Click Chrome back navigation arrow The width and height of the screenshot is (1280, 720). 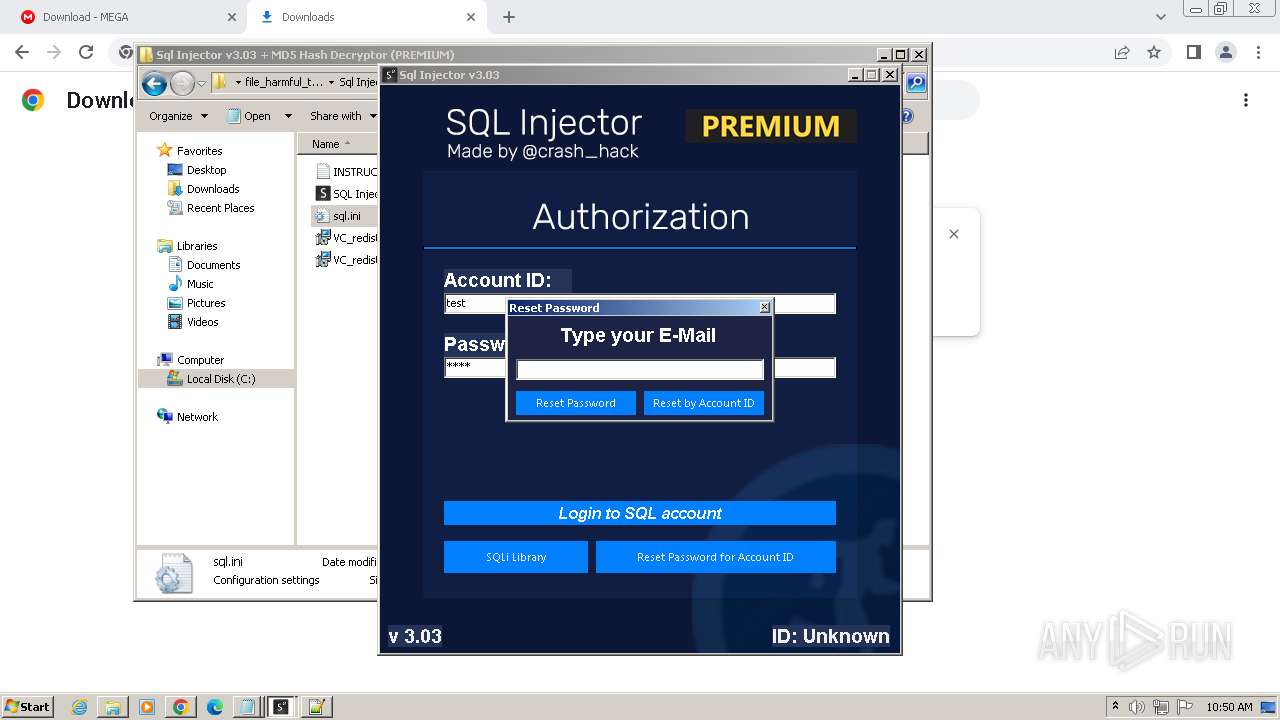[22, 53]
